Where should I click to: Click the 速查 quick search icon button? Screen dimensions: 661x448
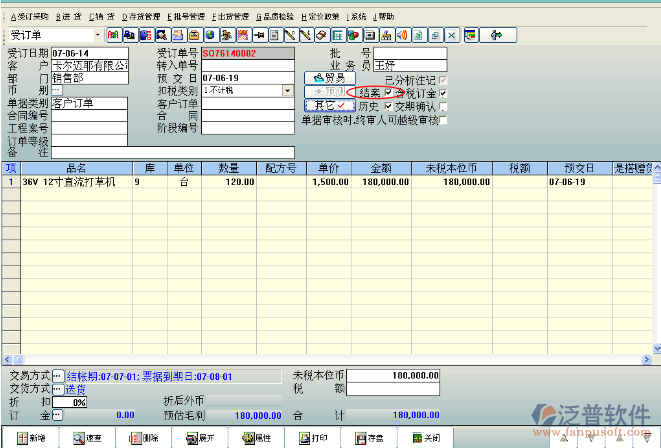[x=87, y=438]
